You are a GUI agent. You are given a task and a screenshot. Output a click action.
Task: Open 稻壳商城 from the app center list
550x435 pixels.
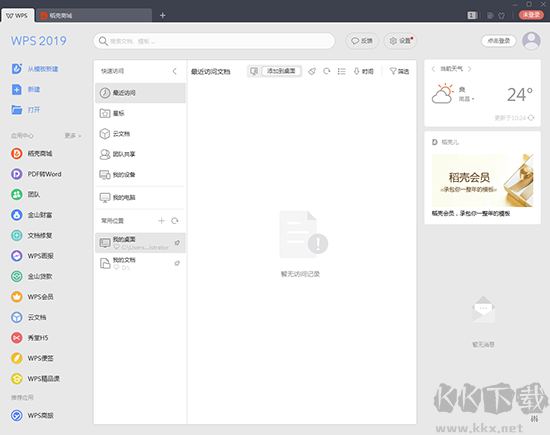click(32, 154)
